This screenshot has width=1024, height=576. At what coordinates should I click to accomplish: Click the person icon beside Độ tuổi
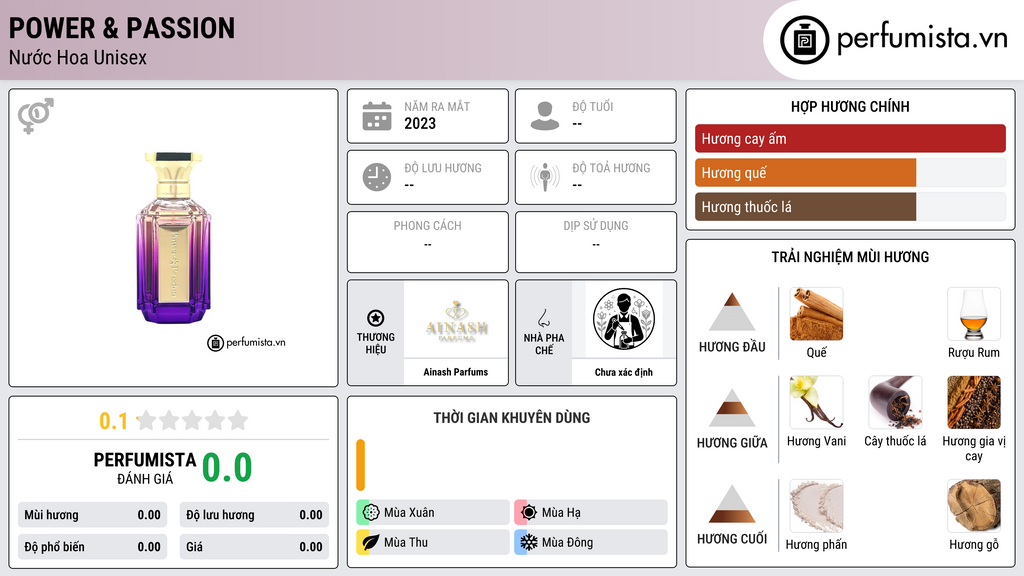pyautogui.click(x=545, y=116)
